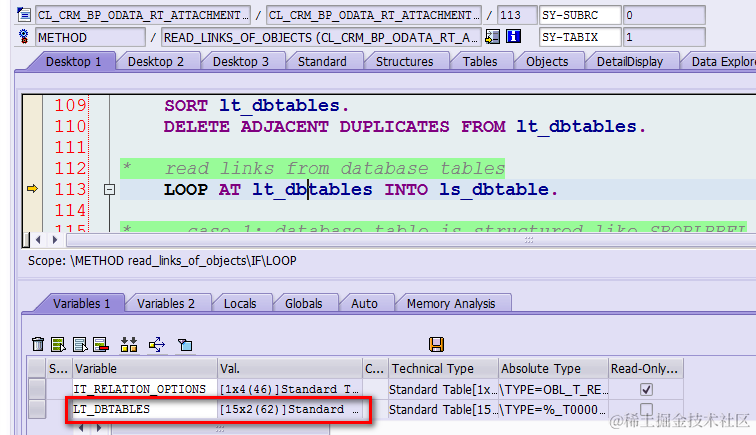Click the yellow boxes with down arrows icon
Image resolution: width=756 pixels, height=435 pixels.
pos(129,344)
